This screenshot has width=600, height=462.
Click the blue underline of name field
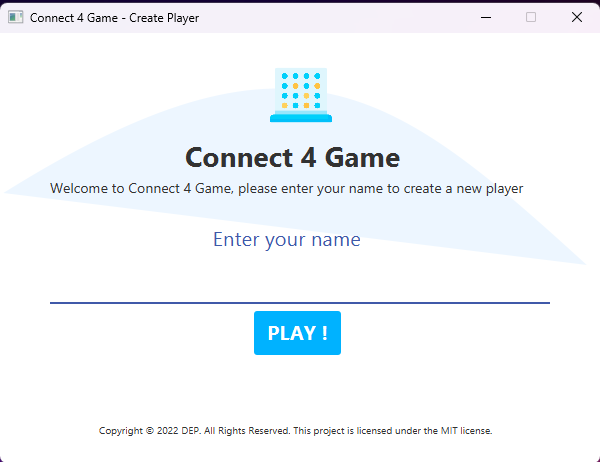(300, 302)
